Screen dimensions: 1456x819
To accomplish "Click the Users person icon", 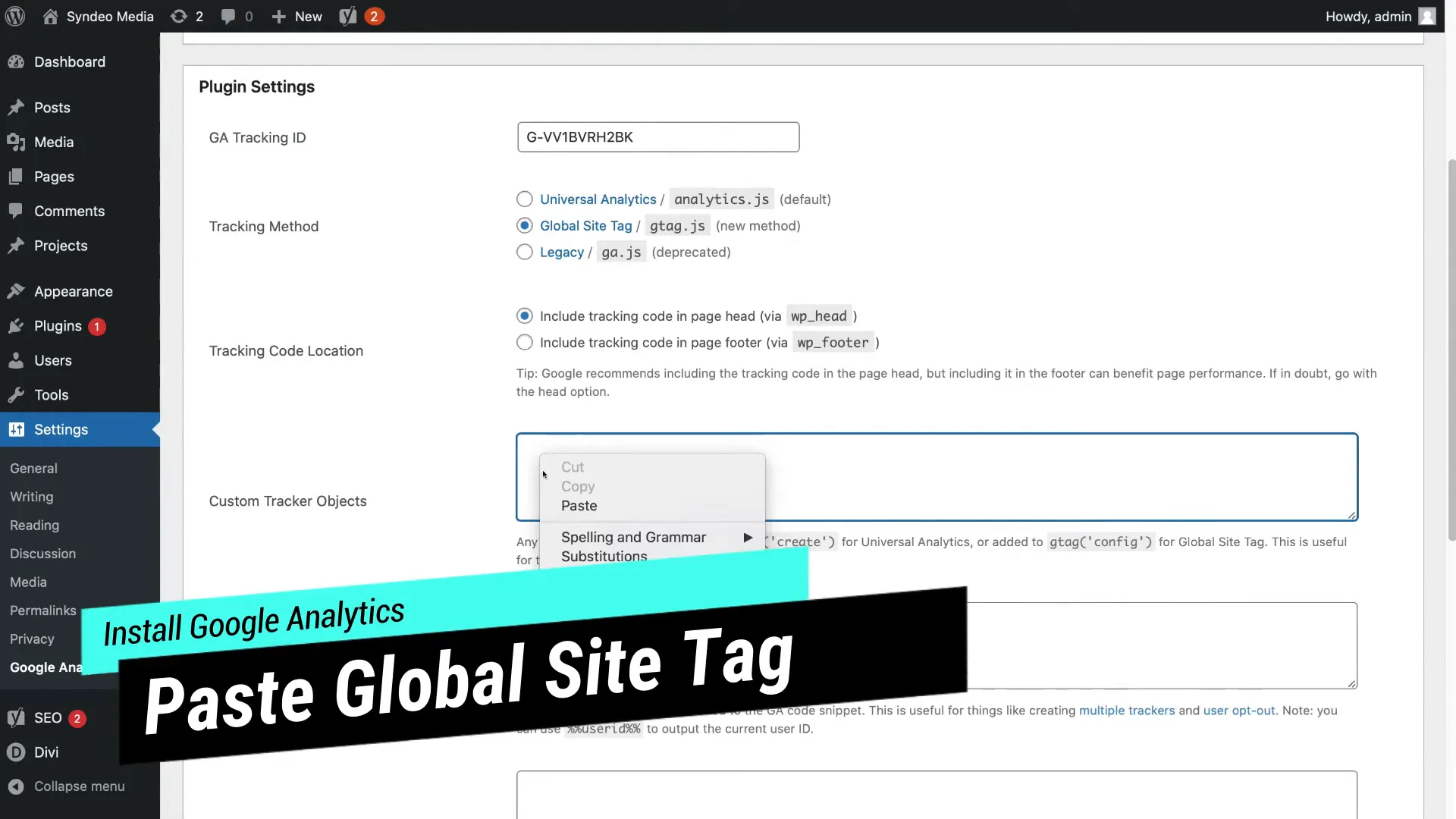I will point(16,360).
